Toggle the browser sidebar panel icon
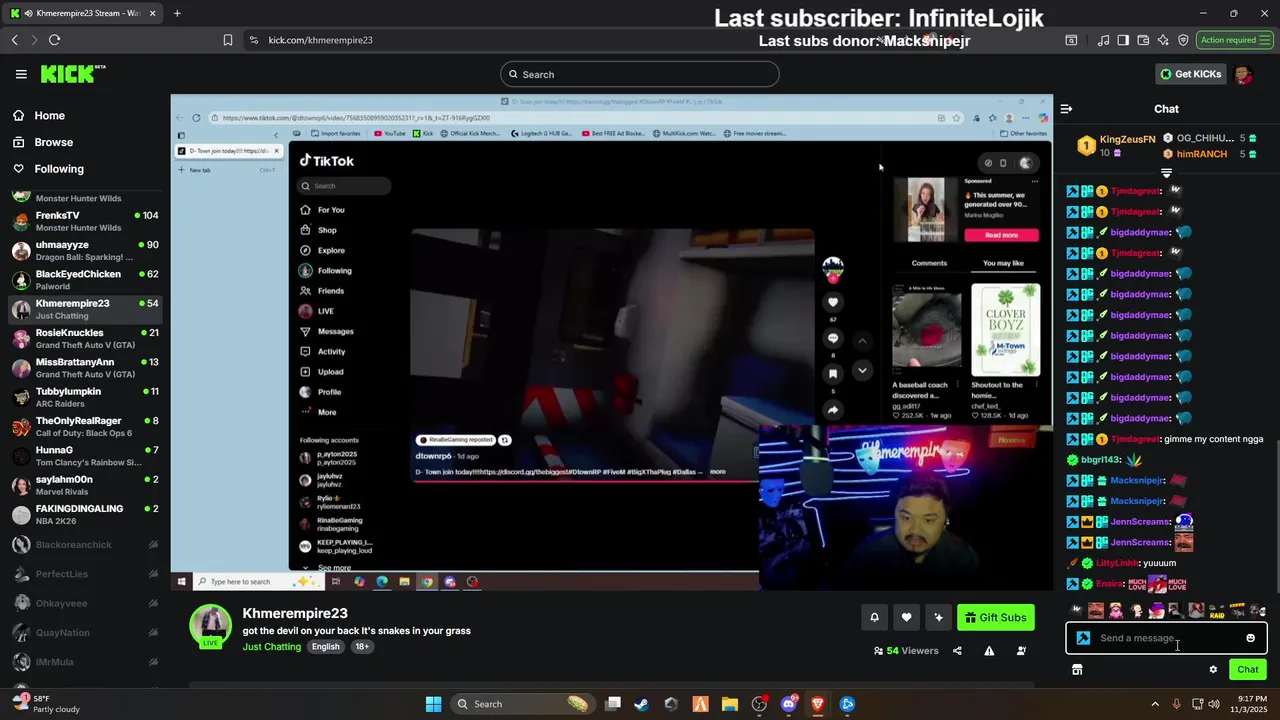Viewport: 1280px width, 720px height. (x=1123, y=40)
